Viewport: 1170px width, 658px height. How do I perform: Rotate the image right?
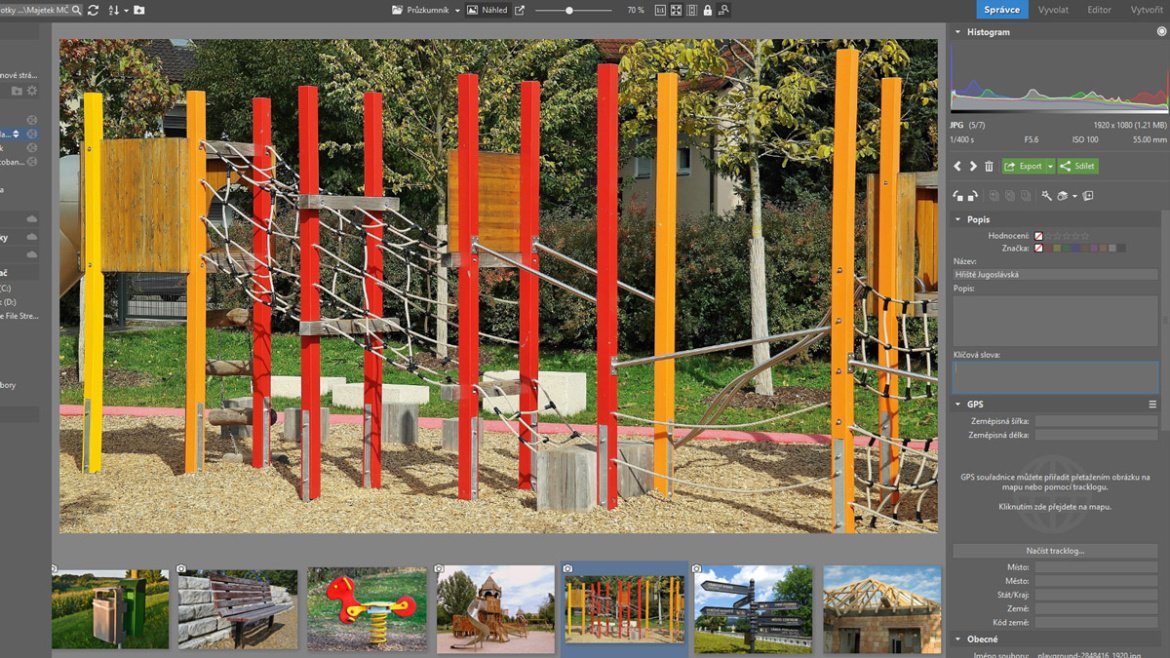pos(973,196)
